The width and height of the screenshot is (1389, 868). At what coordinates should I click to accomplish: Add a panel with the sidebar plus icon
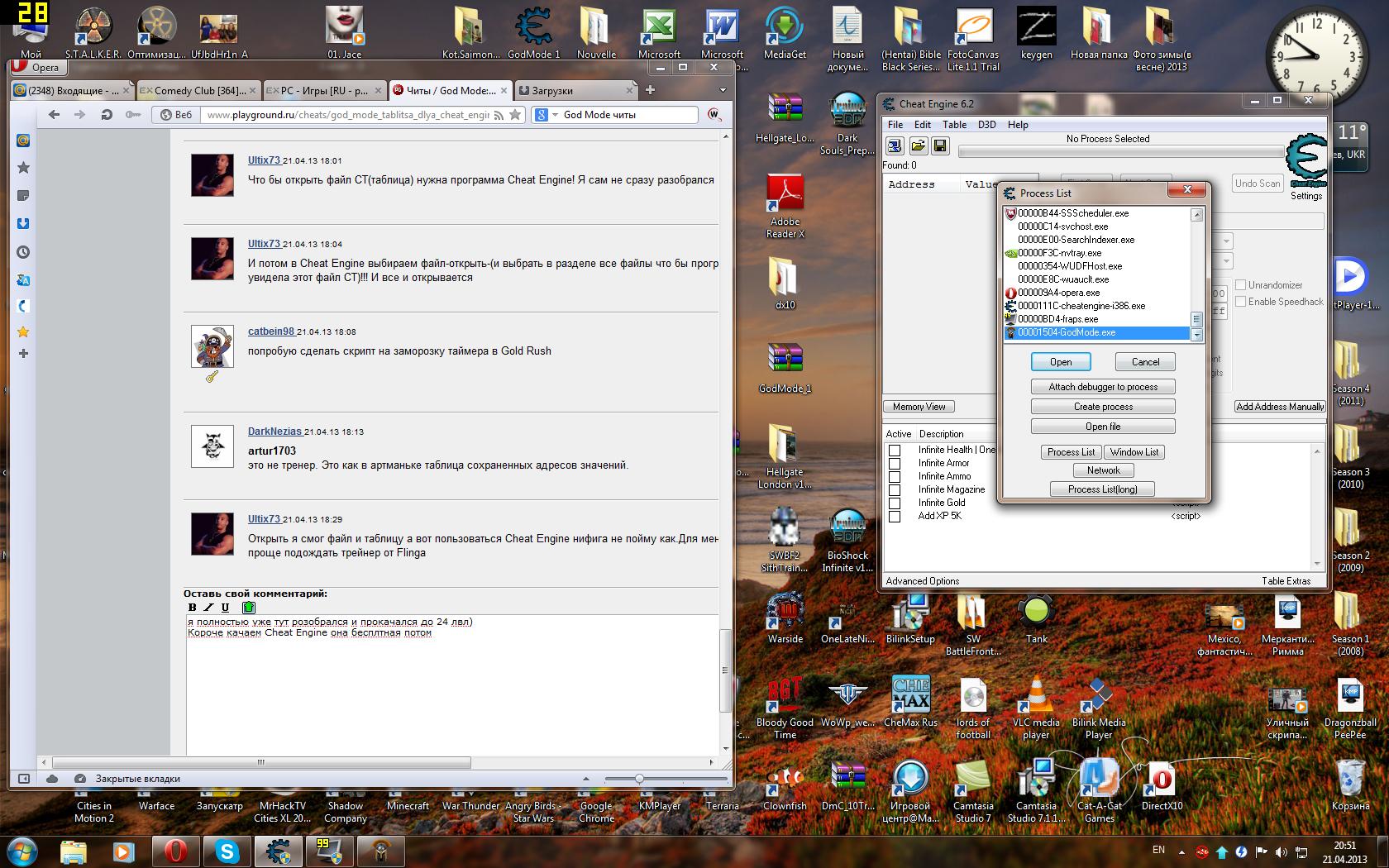23,354
